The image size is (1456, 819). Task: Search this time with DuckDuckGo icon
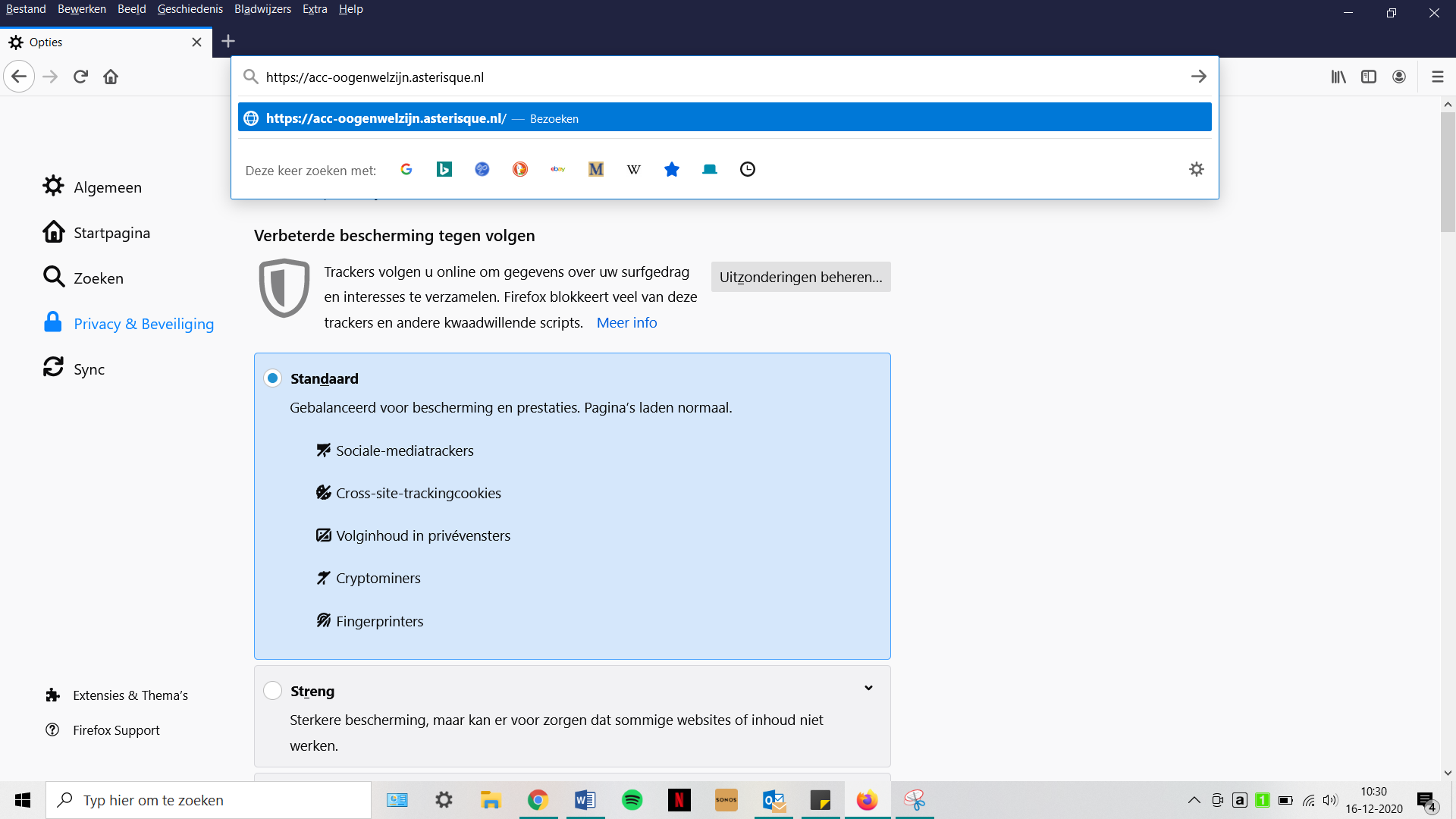point(520,169)
